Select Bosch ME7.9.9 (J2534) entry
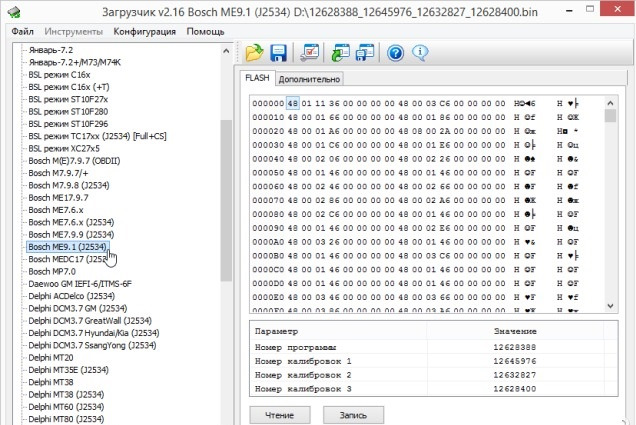 click(x=71, y=234)
